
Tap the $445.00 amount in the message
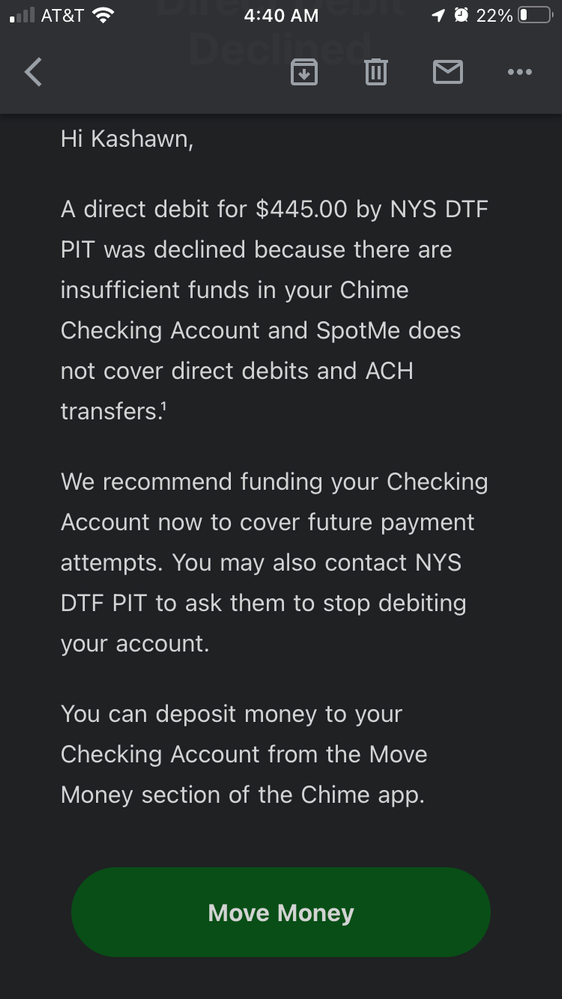(301, 208)
